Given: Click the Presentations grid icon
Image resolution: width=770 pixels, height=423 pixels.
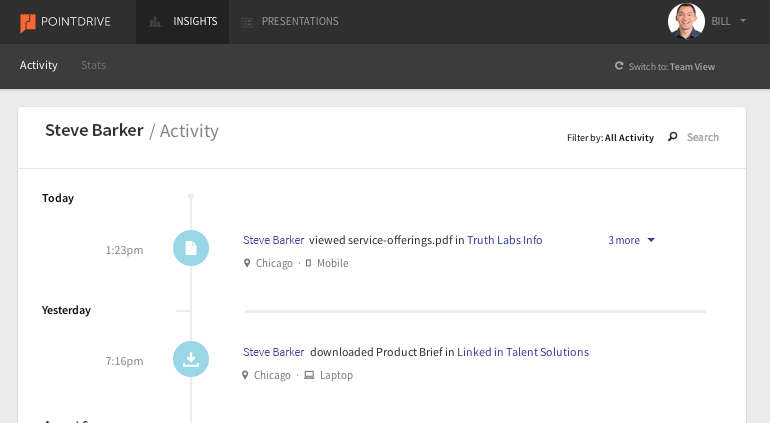Looking at the screenshot, I should 247,22.
